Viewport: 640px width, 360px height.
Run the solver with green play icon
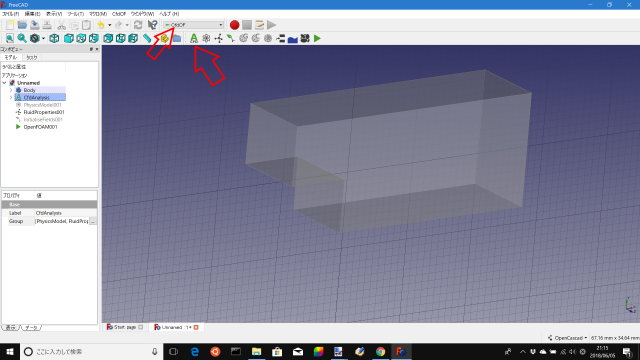(317, 38)
